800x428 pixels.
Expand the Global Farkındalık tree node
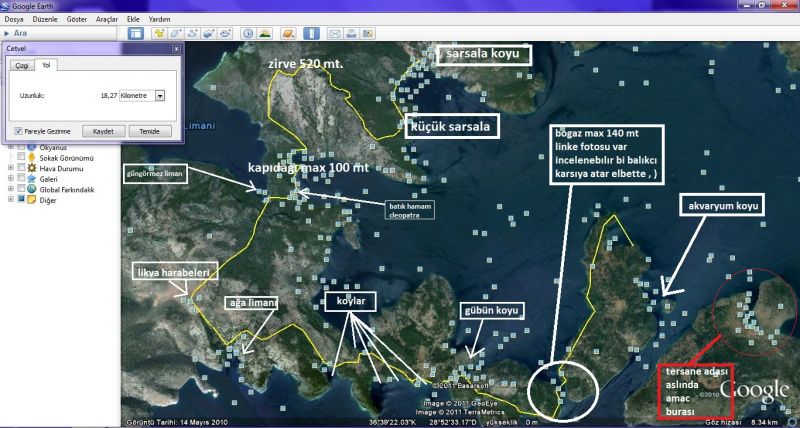[11, 189]
